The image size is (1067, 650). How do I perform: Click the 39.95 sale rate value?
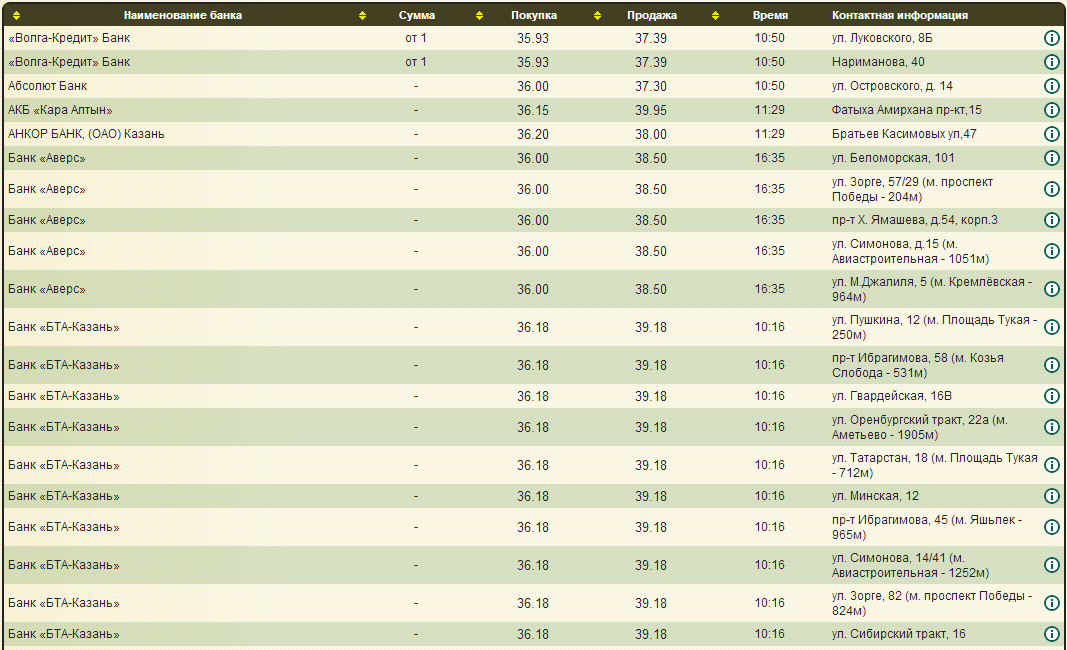click(651, 110)
